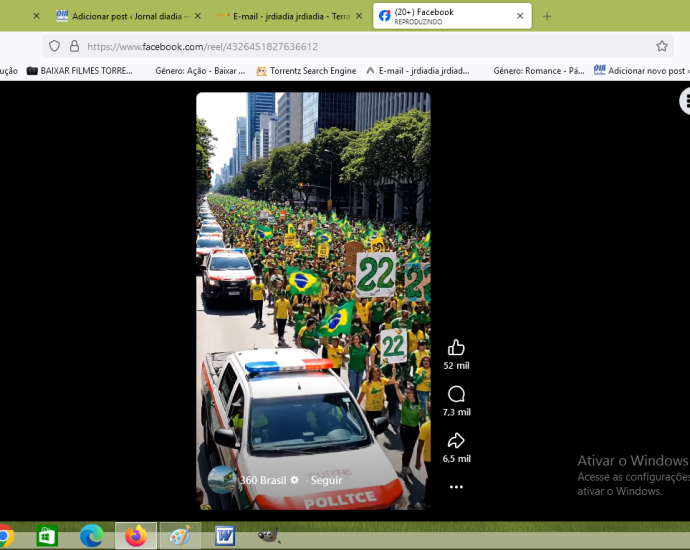Click the URL address bar
The image size is (690, 550).
(360, 46)
